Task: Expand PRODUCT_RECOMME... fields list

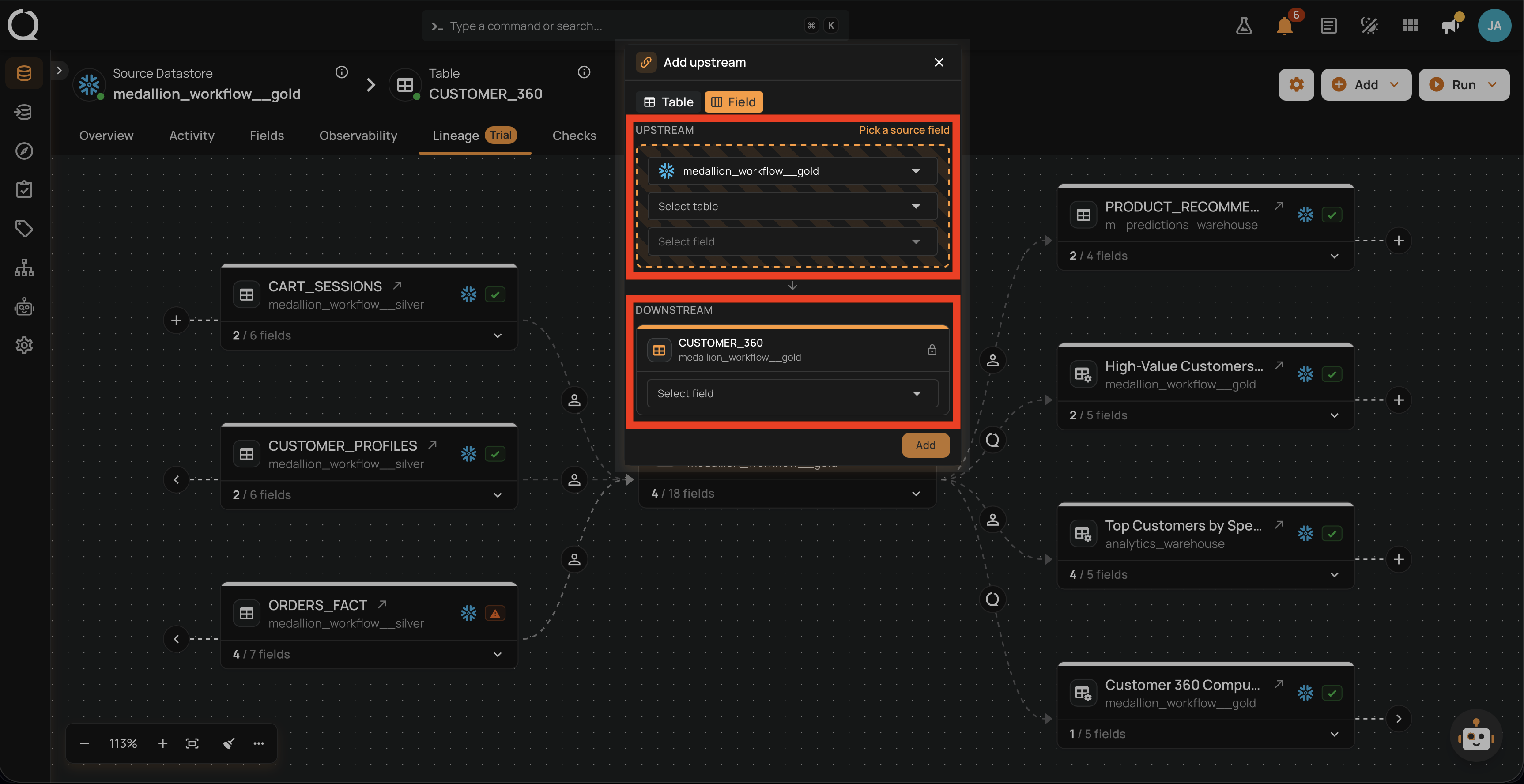Action: click(1334, 256)
